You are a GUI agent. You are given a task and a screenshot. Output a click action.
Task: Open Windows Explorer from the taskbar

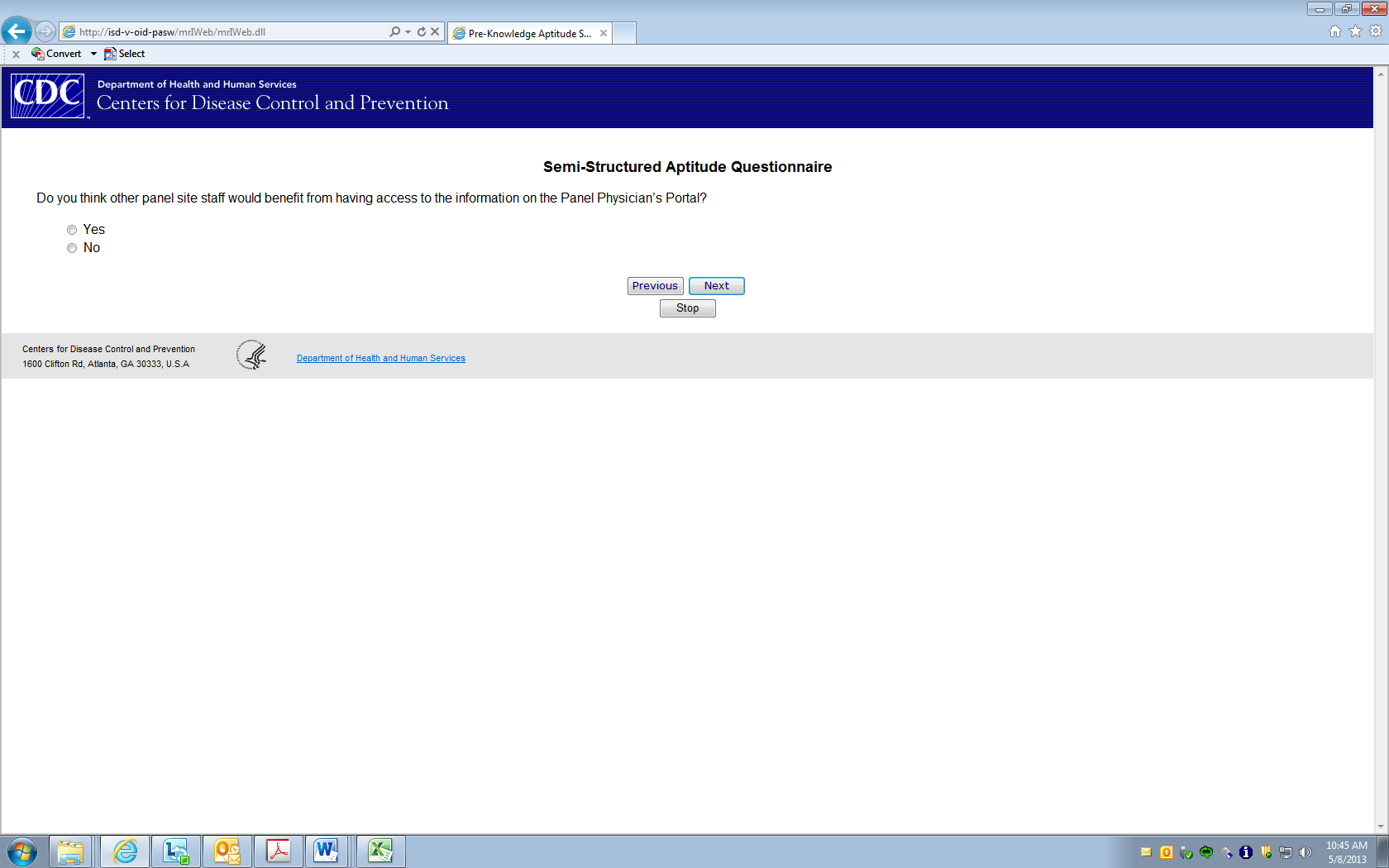click(70, 851)
